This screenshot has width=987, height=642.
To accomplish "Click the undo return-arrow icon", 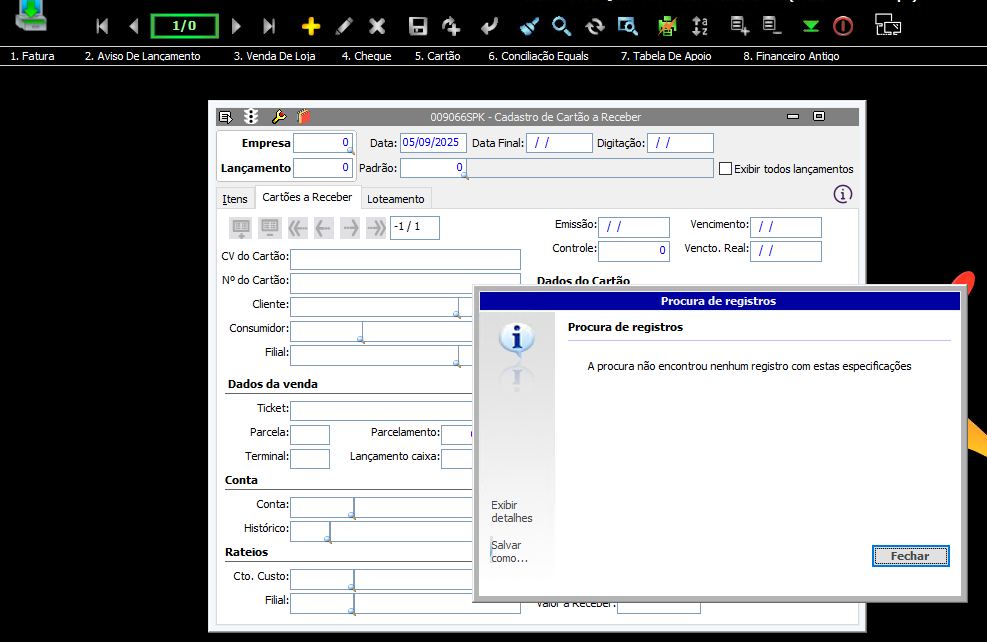I will (489, 26).
